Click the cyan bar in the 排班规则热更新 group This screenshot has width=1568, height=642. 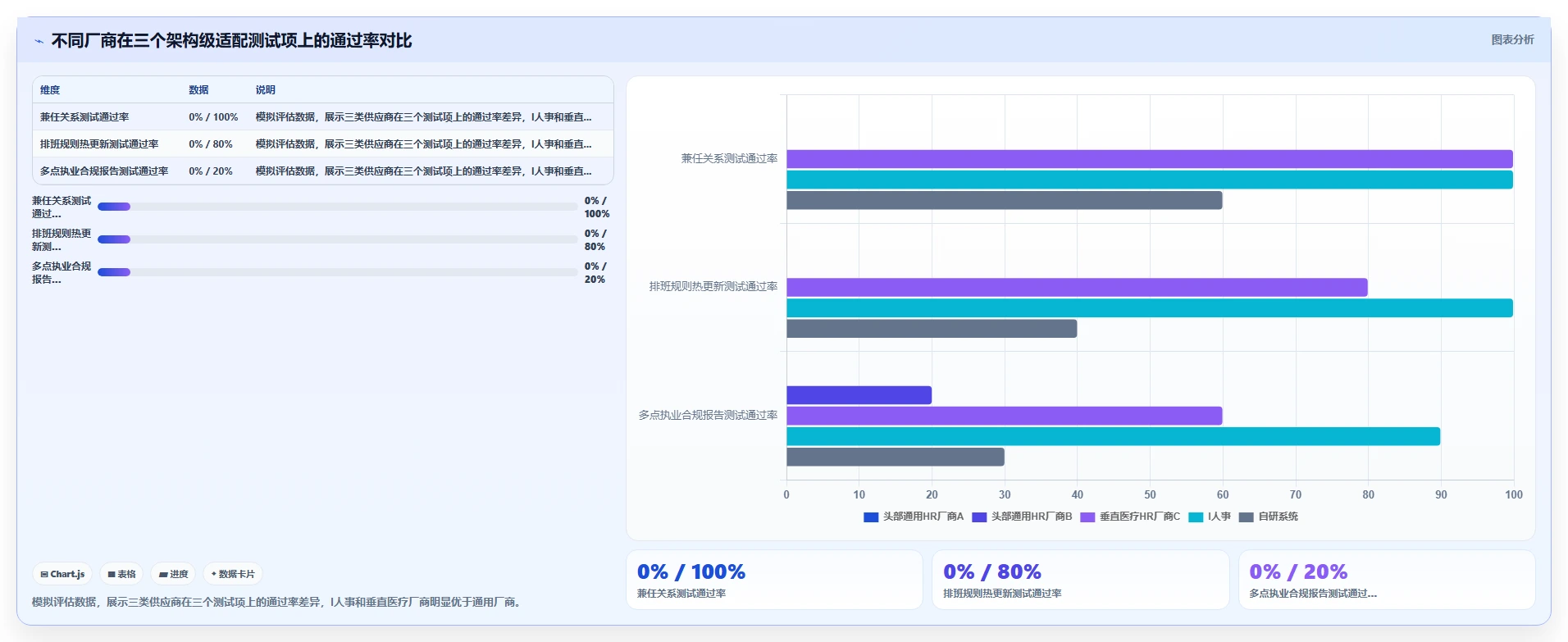pos(1150,308)
